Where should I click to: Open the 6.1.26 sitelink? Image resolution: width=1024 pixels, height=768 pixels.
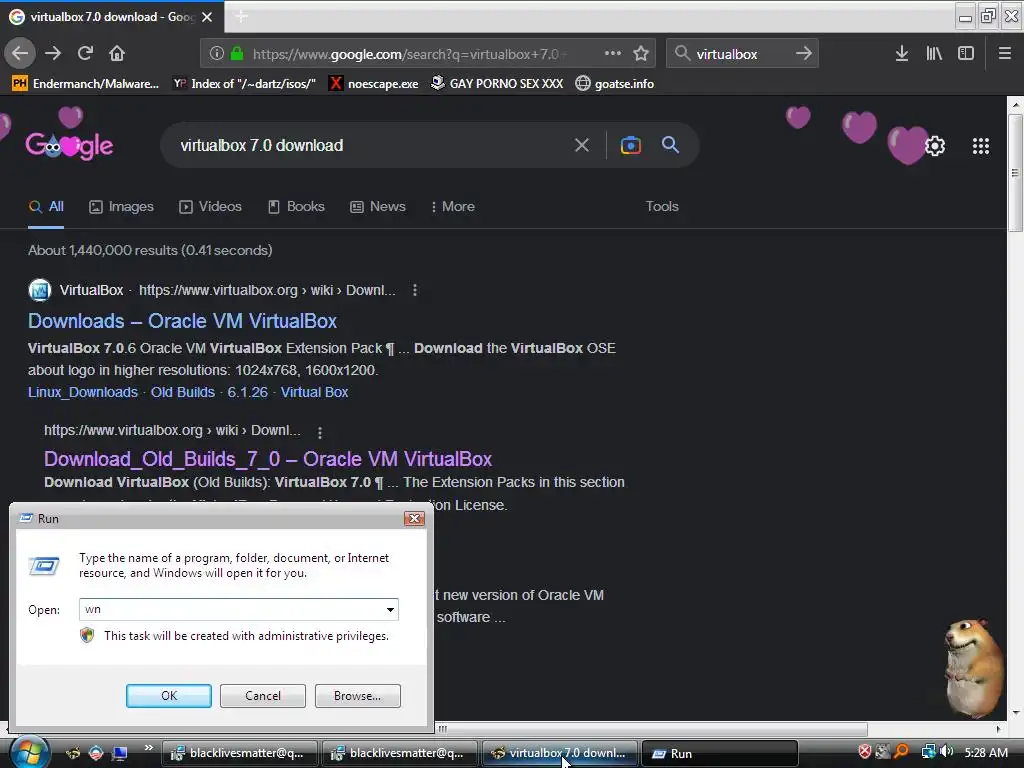[248, 392]
